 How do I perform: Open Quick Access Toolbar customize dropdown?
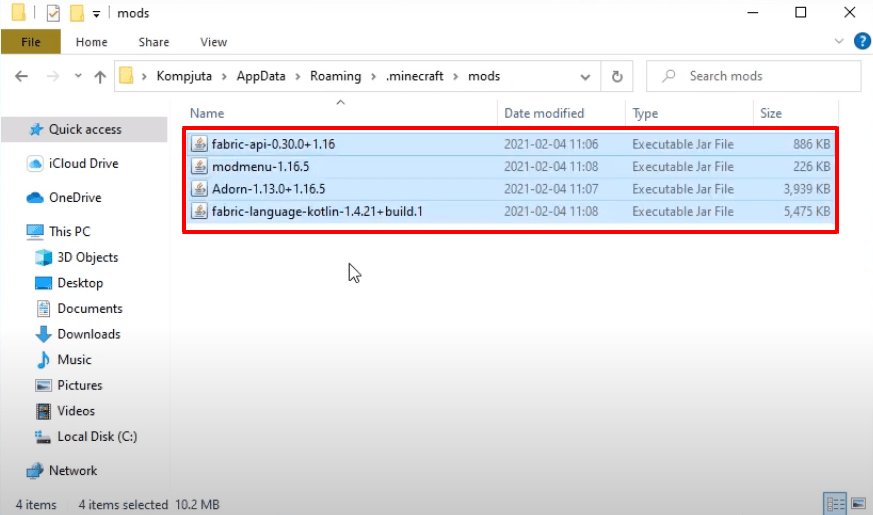[96, 13]
